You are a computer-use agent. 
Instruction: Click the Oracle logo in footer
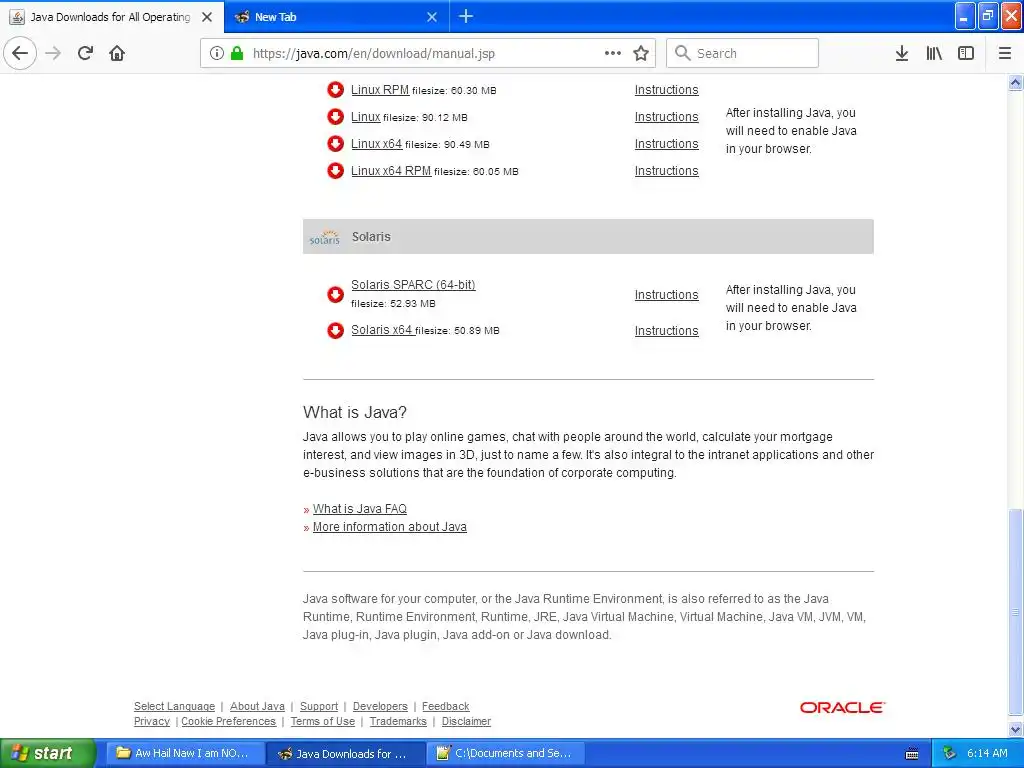[842, 707]
